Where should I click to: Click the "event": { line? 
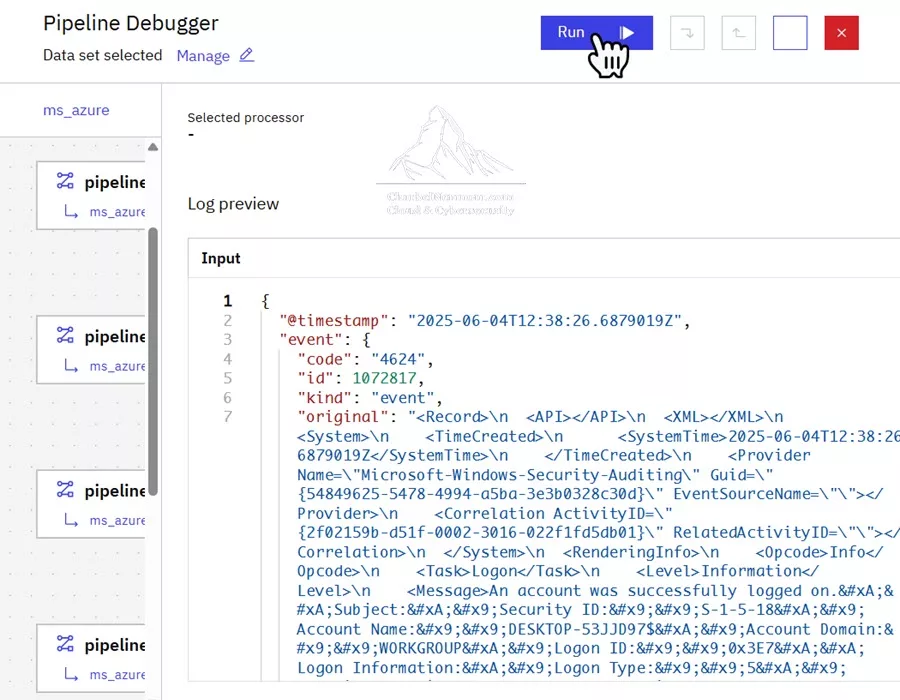click(x=325, y=340)
